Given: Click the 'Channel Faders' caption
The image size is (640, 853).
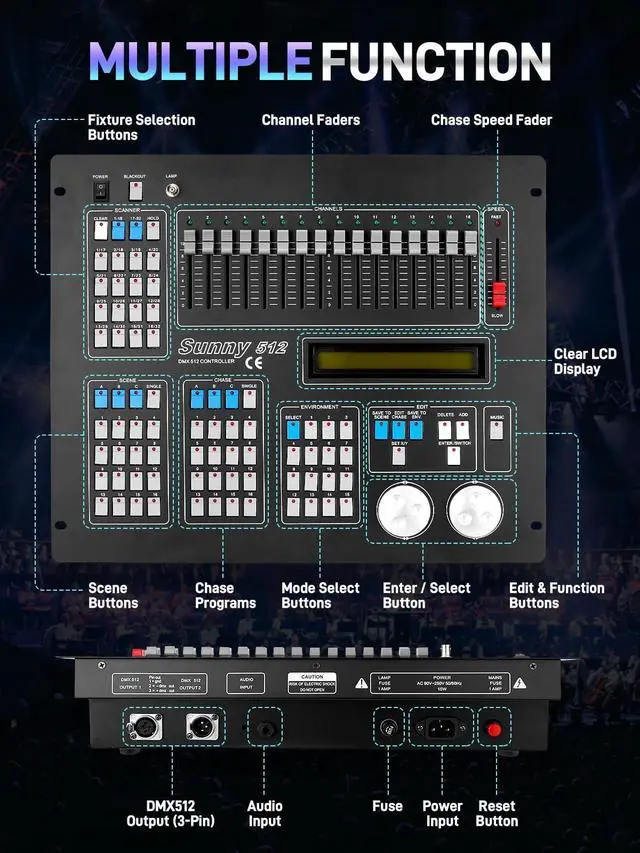Looking at the screenshot, I should (x=311, y=120).
